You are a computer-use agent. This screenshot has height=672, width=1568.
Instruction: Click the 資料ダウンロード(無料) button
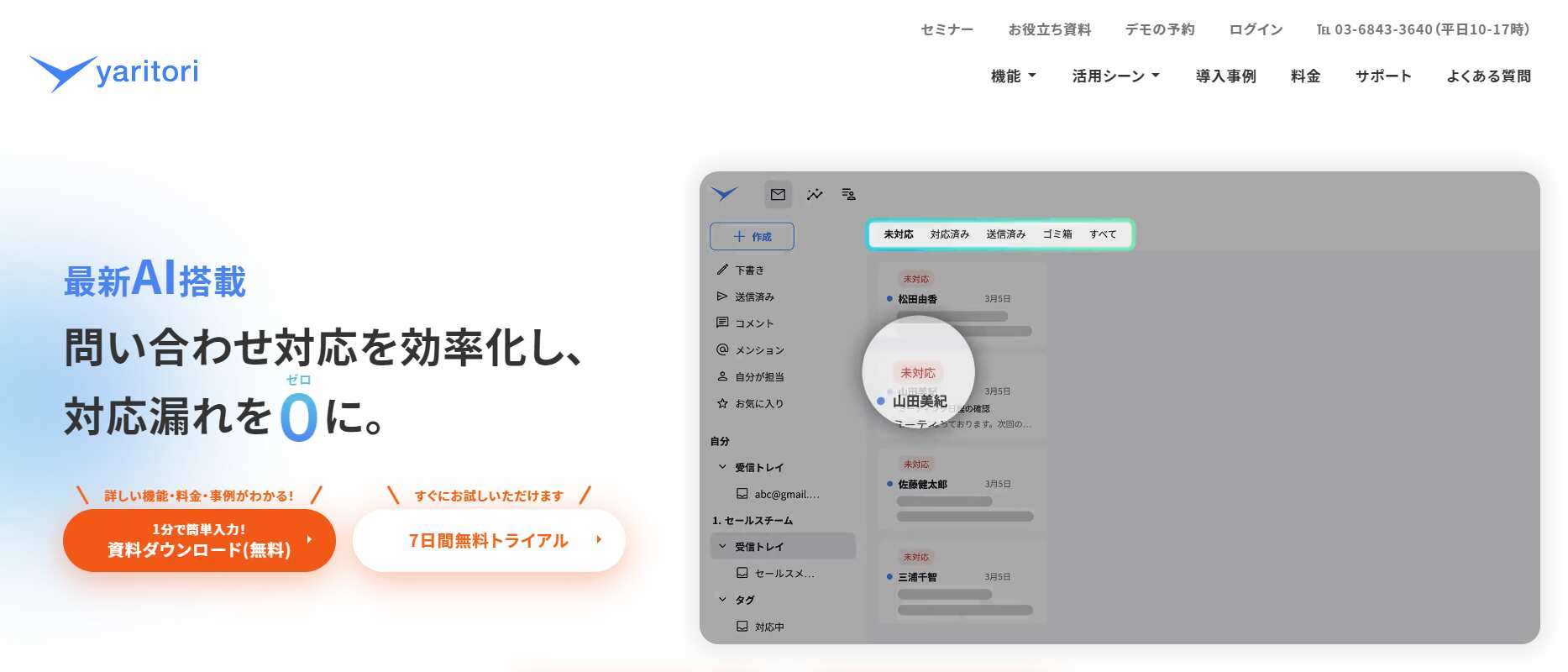[x=199, y=540]
